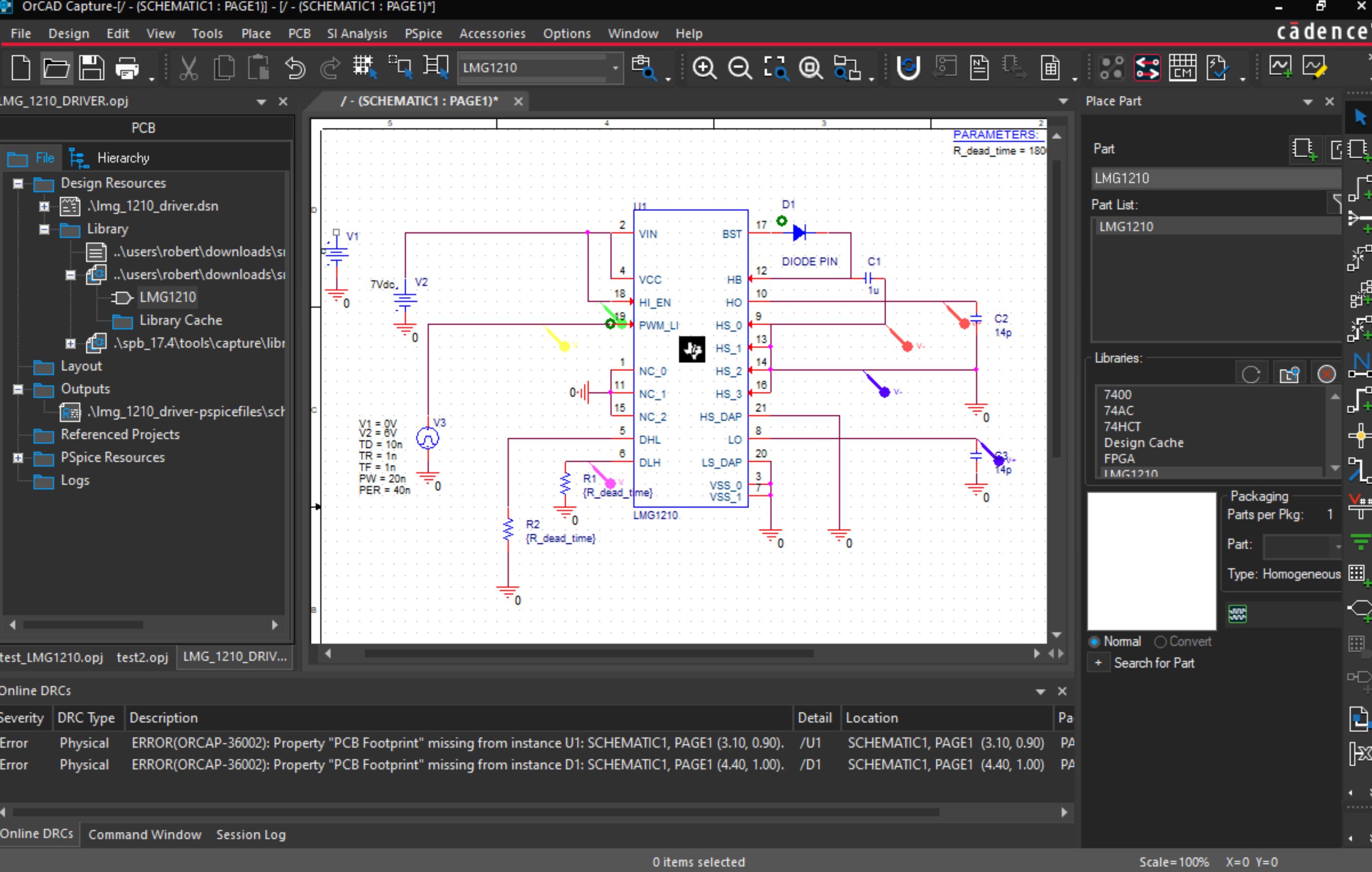Select the Normal radio button
1372x872 pixels.
click(x=1095, y=642)
